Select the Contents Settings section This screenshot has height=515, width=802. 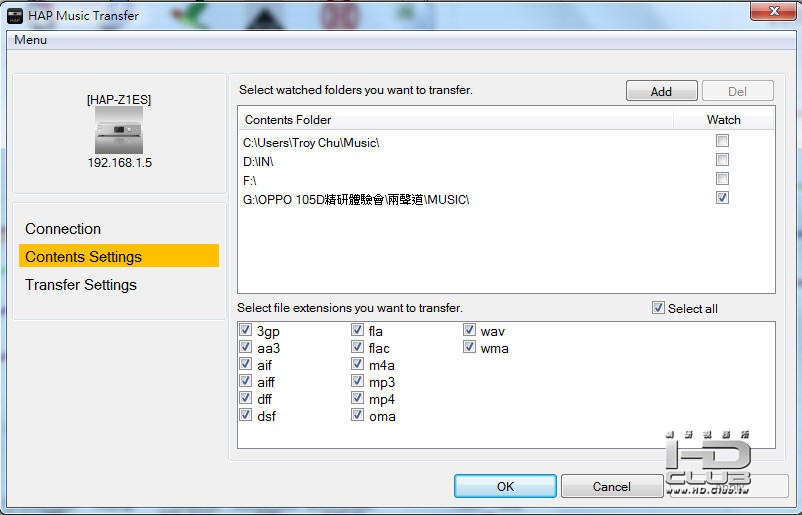(119, 256)
